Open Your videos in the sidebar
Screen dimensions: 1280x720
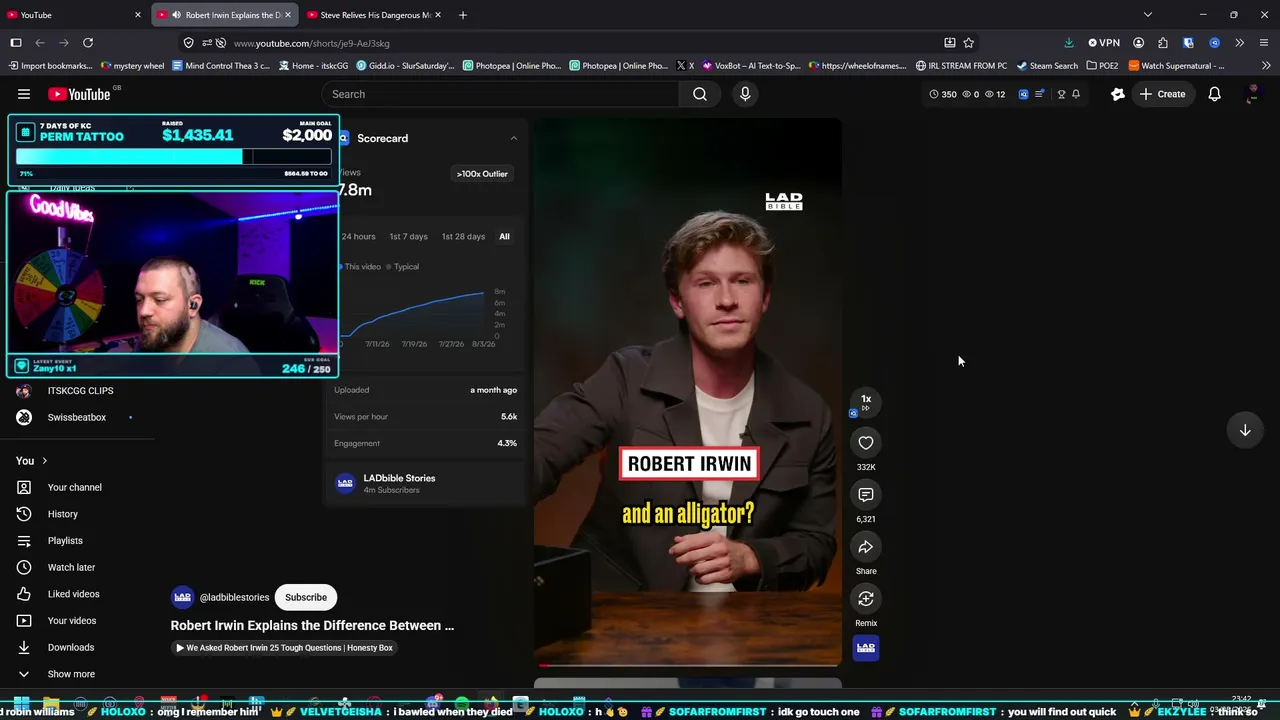[x=71, y=621]
